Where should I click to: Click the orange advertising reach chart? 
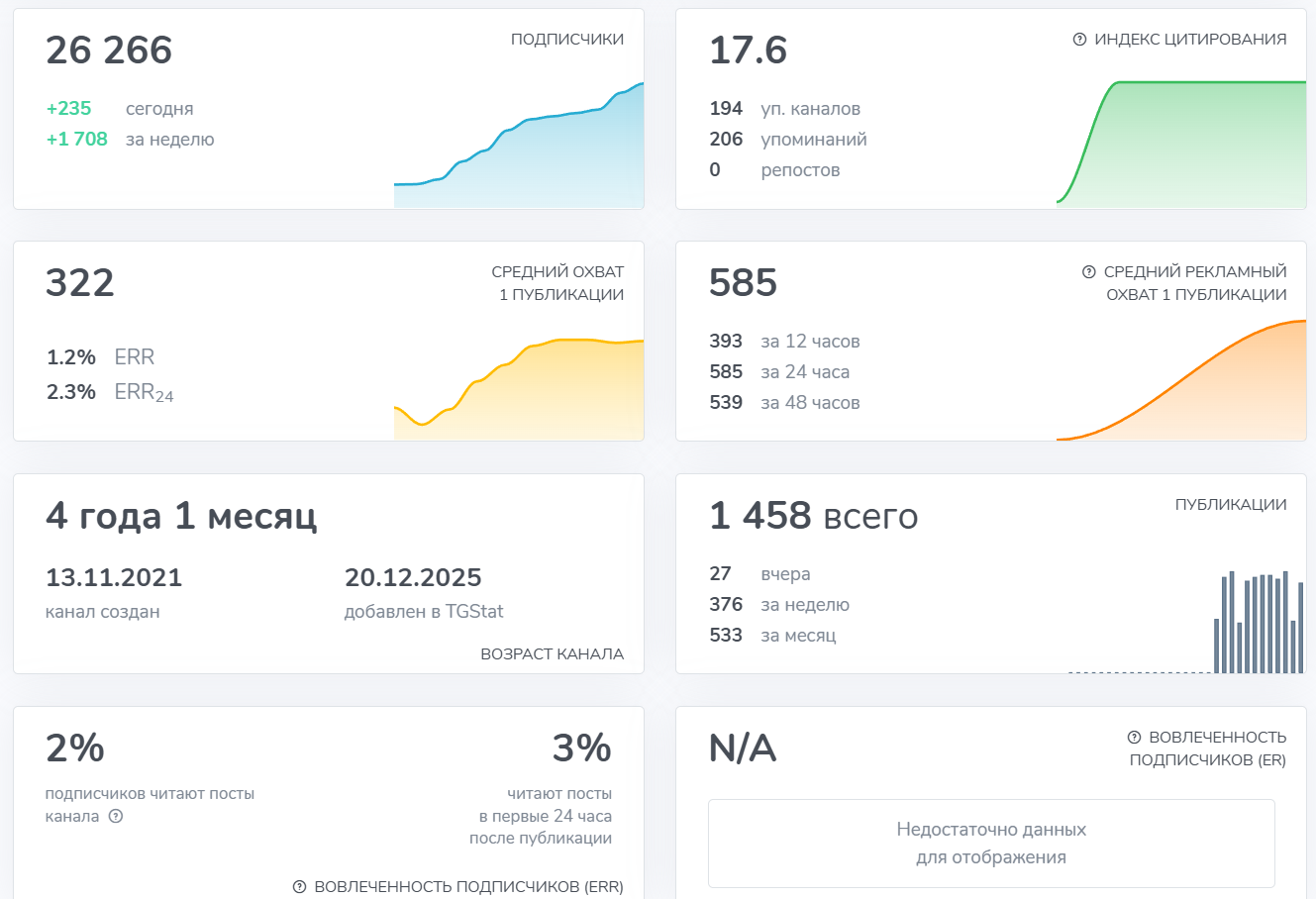point(1181,380)
